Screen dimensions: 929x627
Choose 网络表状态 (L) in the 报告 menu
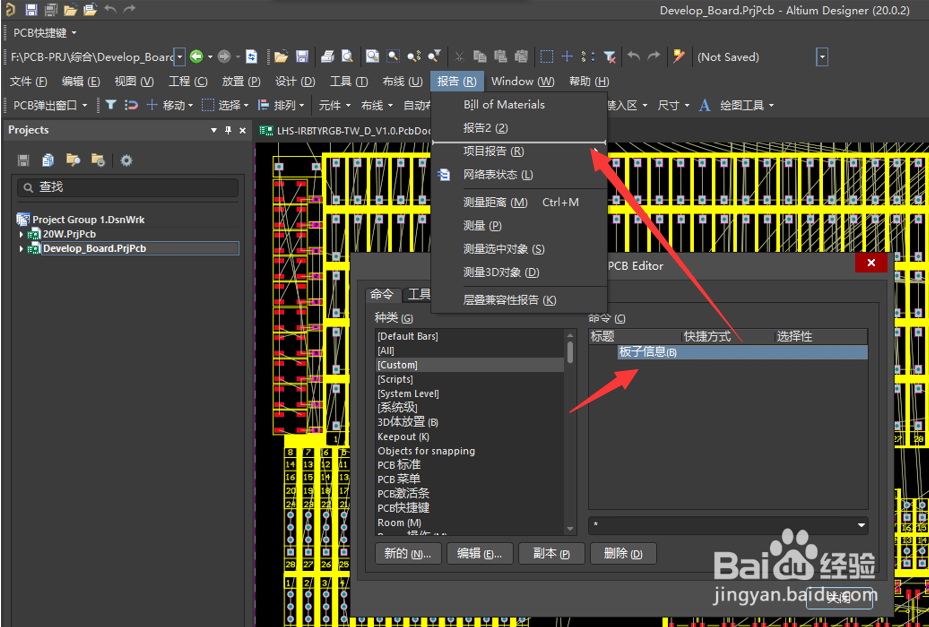click(x=498, y=175)
